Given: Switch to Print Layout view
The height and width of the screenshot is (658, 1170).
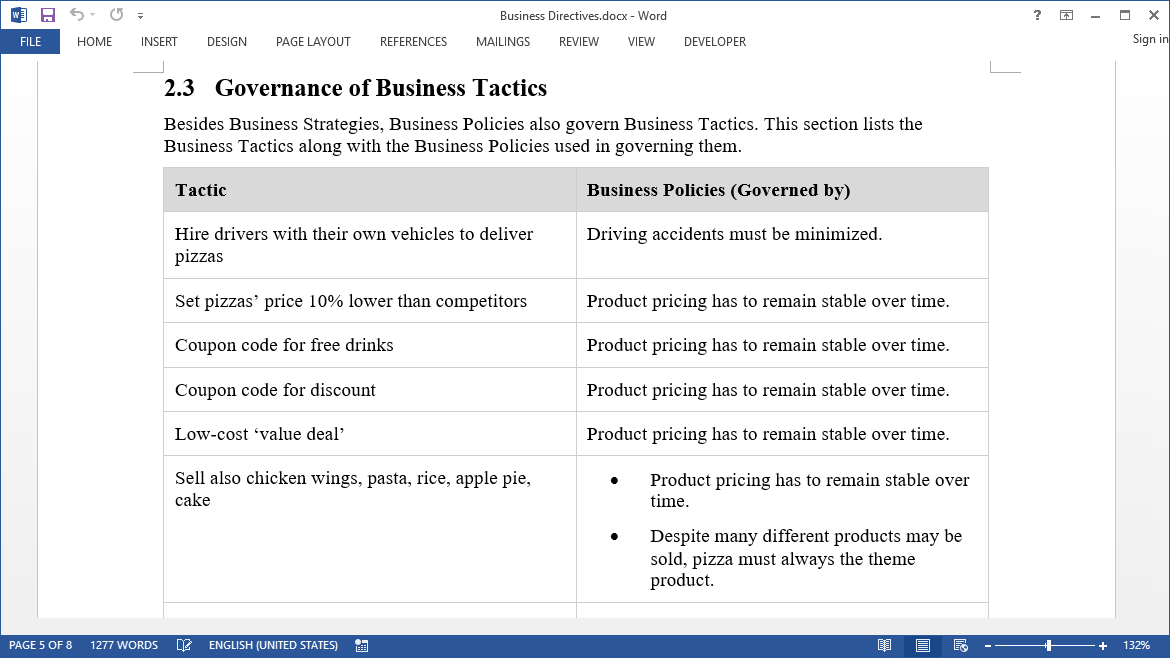Looking at the screenshot, I should (x=923, y=645).
